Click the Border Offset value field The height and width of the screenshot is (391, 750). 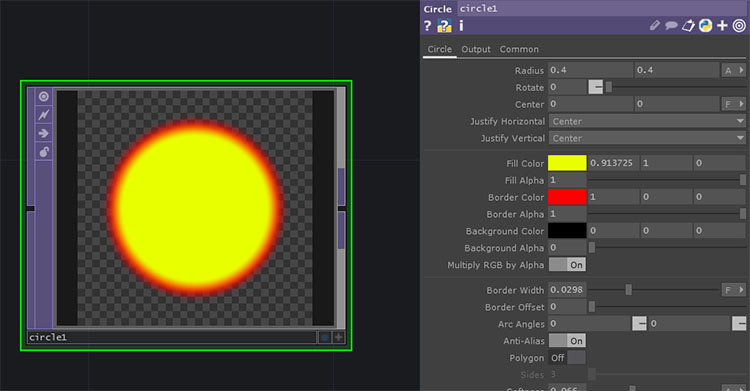tap(567, 307)
